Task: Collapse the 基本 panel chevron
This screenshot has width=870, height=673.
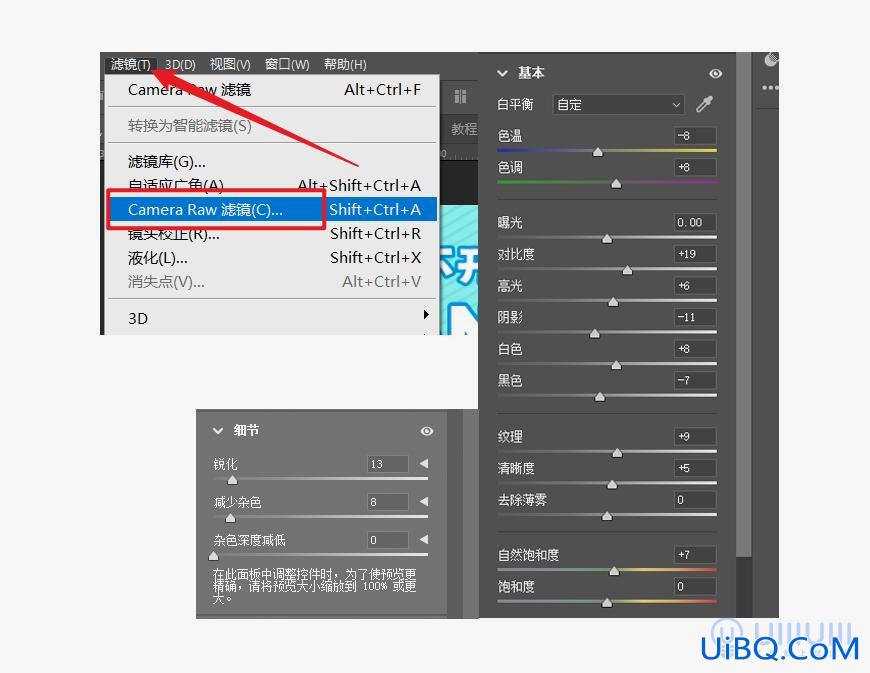Action: [503, 73]
